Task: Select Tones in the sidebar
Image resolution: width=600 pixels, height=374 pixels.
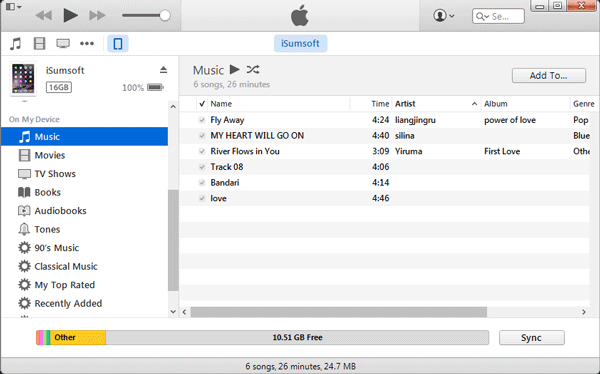Action: [84, 229]
